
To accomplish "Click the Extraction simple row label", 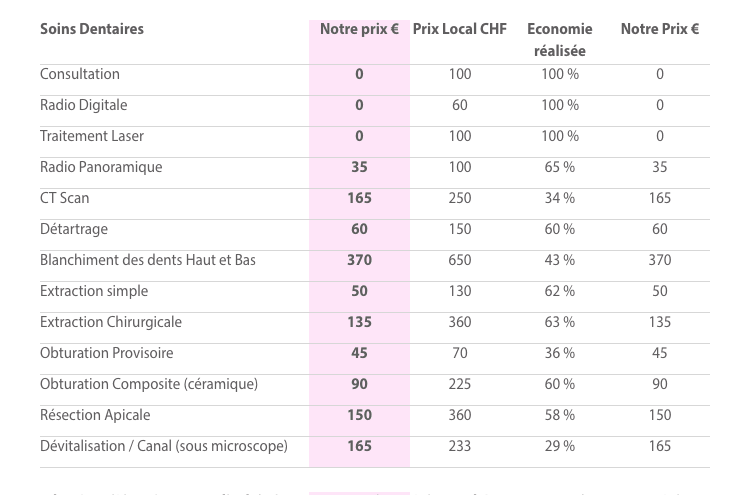I will coord(94,291).
